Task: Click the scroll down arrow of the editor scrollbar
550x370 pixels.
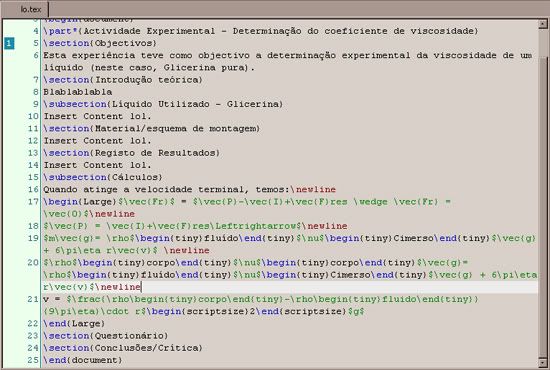Action: (x=543, y=362)
